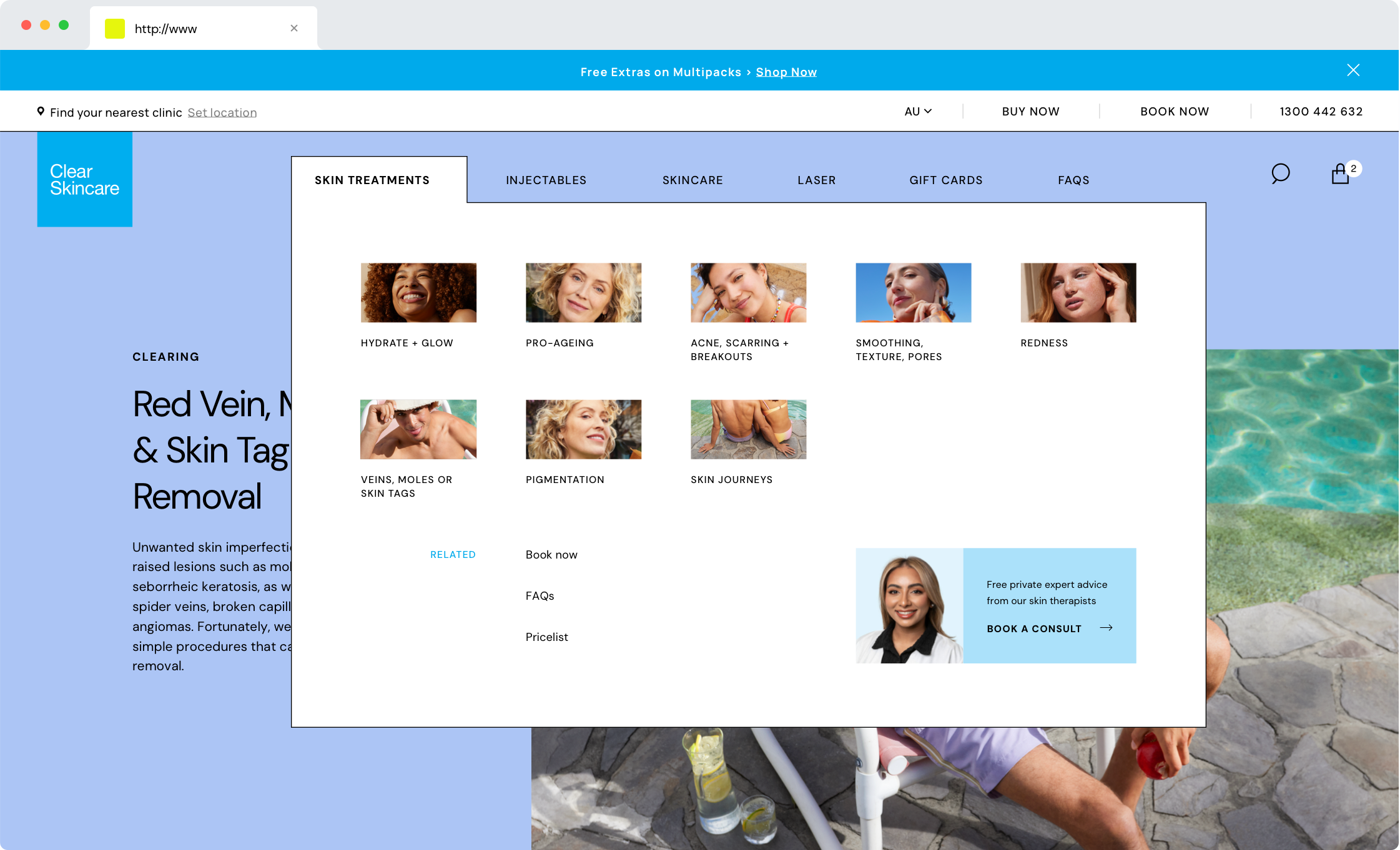The height and width of the screenshot is (850, 1400).
Task: Click the AU region dropdown arrow
Action: click(927, 111)
